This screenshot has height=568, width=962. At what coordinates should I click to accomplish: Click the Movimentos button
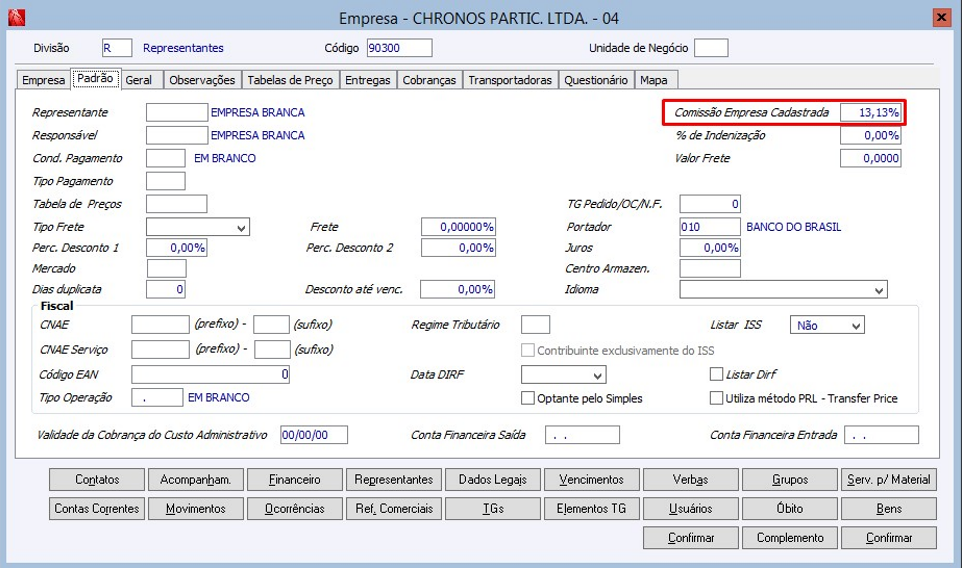pos(196,509)
